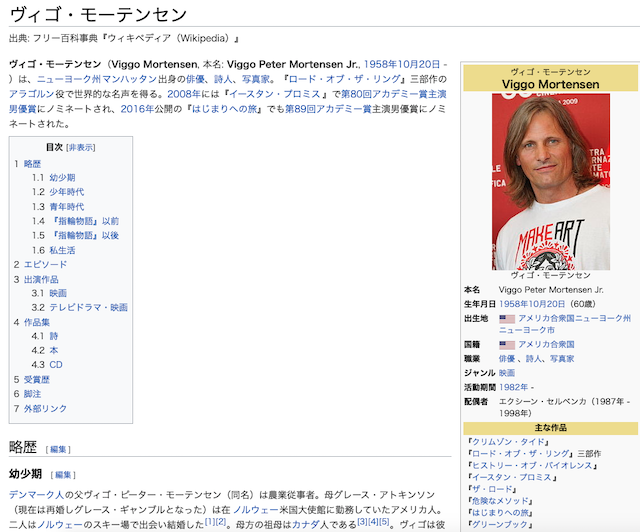The height and width of the screenshot is (532, 640).
Task: Open ノルウェー link before 米国大使館
Action: (x=256, y=510)
